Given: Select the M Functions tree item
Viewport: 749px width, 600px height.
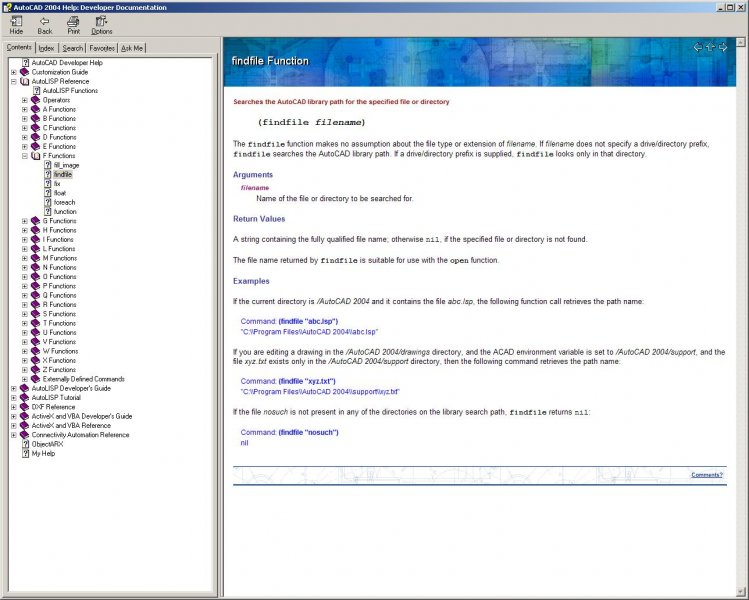Looking at the screenshot, I should click(60, 258).
